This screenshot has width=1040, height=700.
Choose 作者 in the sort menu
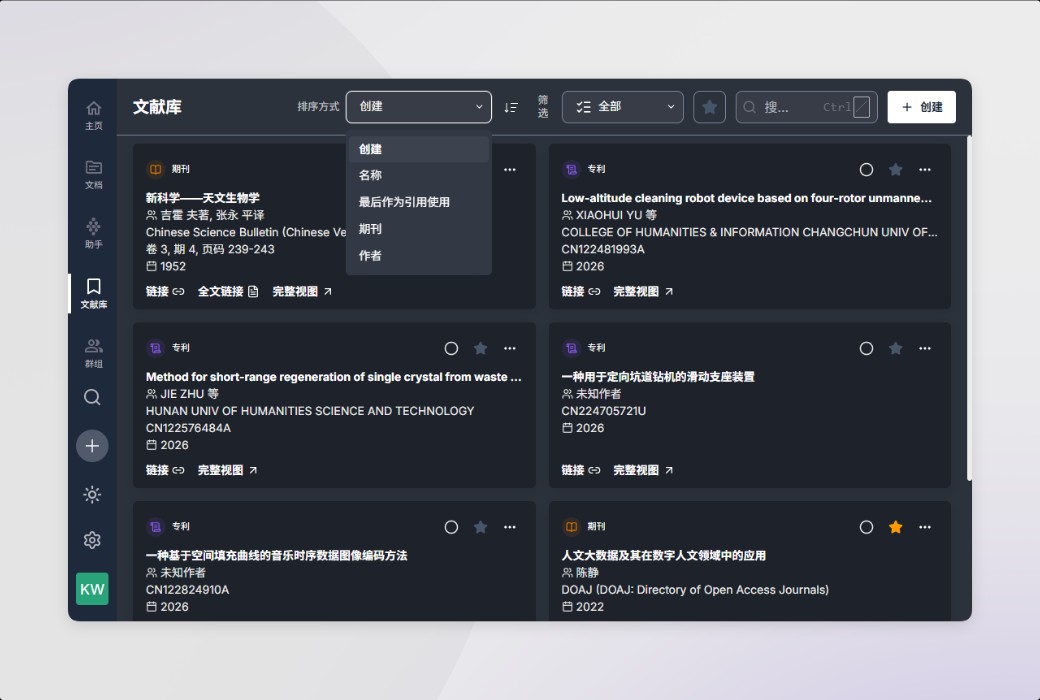(x=419, y=255)
